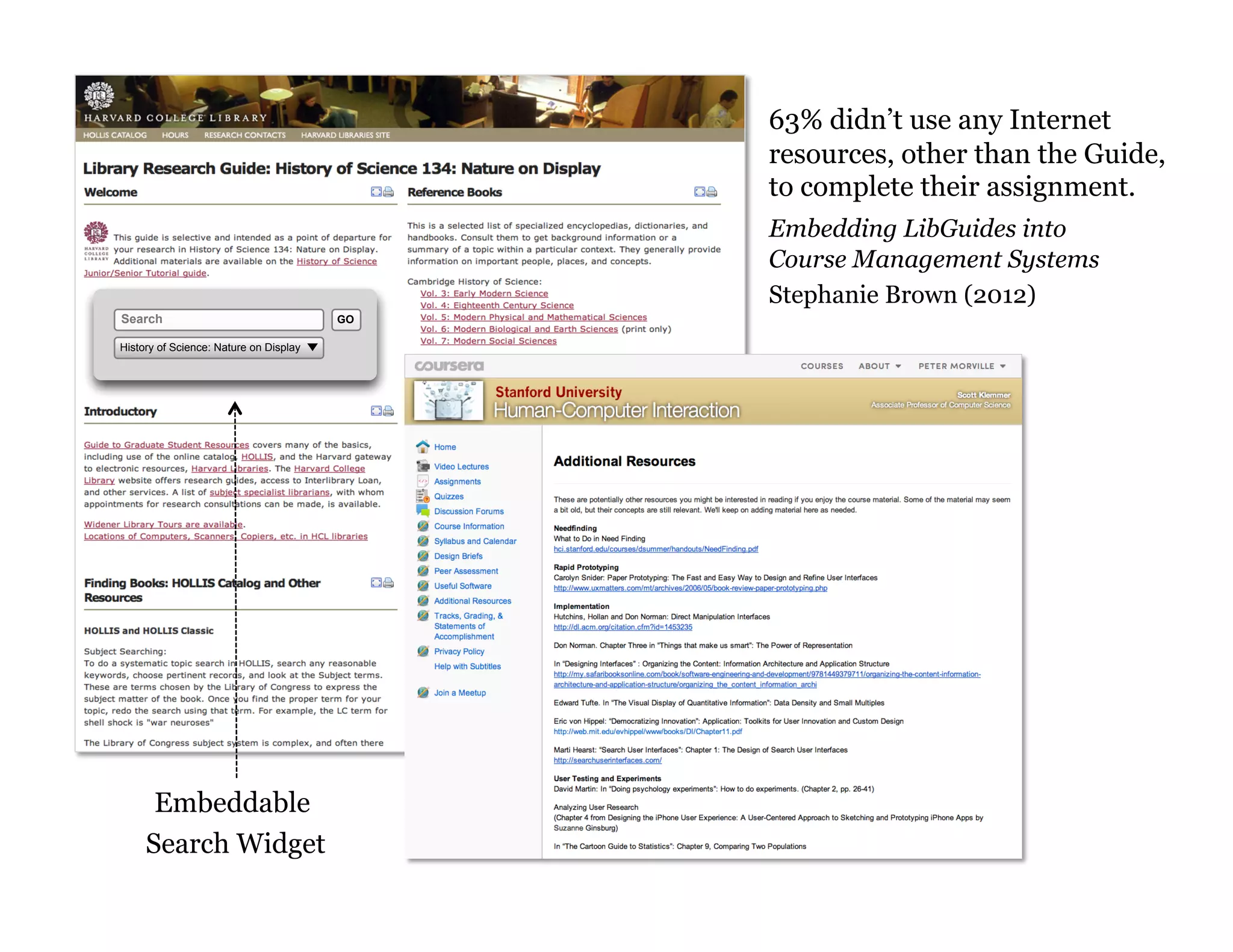1233x952 pixels.
Task: Click the Peer Assessment globe icon
Action: click(423, 570)
